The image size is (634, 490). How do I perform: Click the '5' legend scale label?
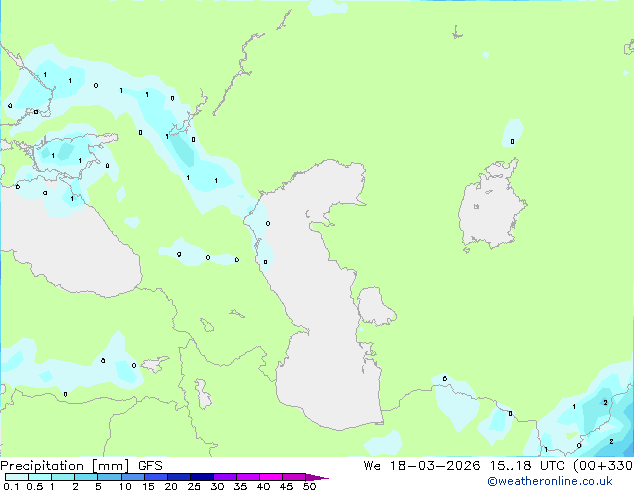coord(98,486)
